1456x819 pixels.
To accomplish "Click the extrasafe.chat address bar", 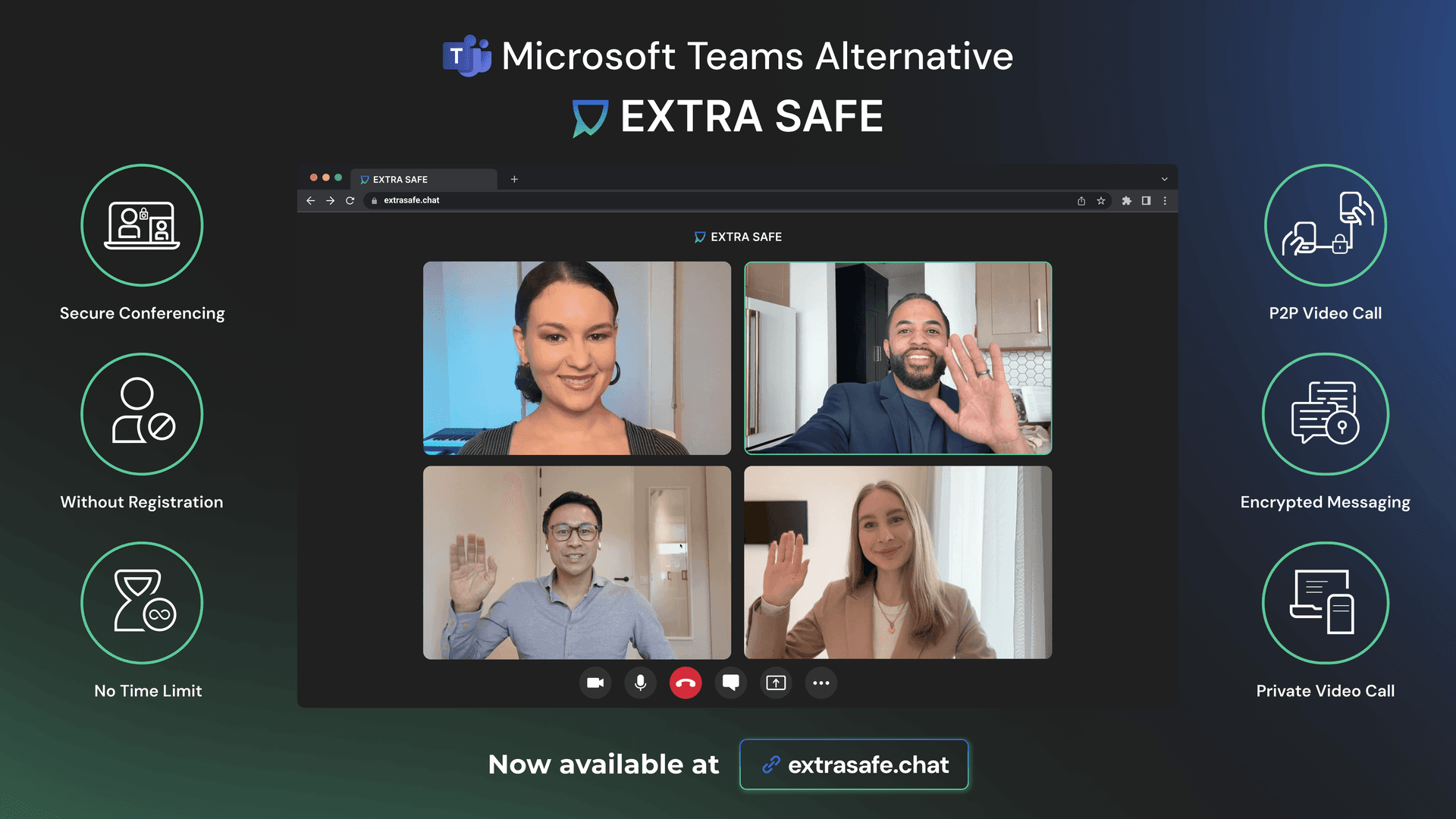I will click(737, 200).
